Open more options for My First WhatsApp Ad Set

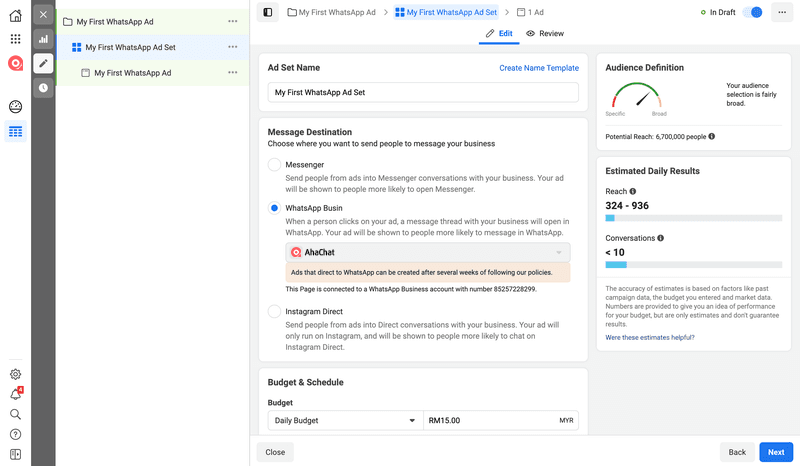coord(233,47)
